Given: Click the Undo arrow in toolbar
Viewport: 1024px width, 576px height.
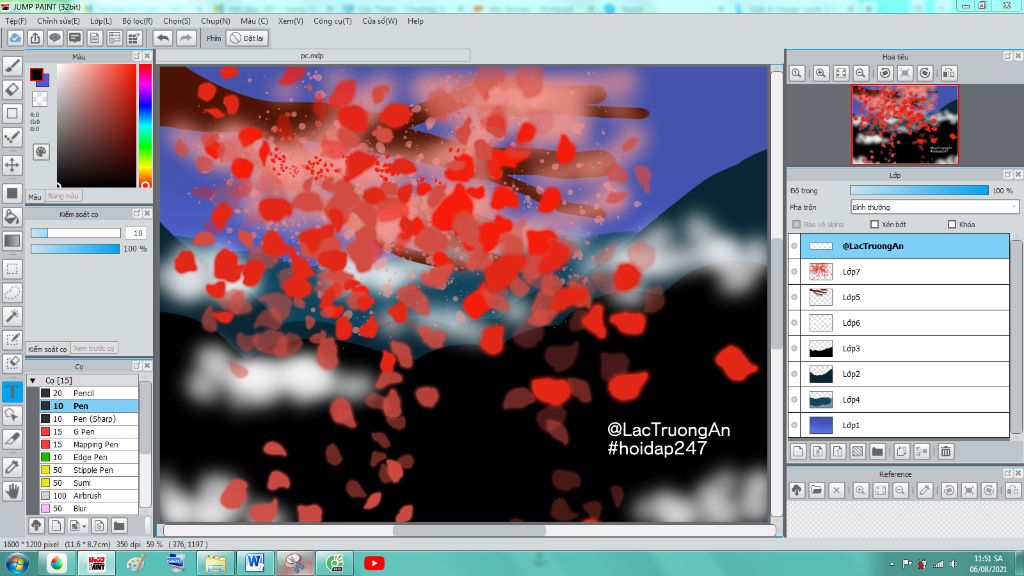Looking at the screenshot, I should pos(163,38).
